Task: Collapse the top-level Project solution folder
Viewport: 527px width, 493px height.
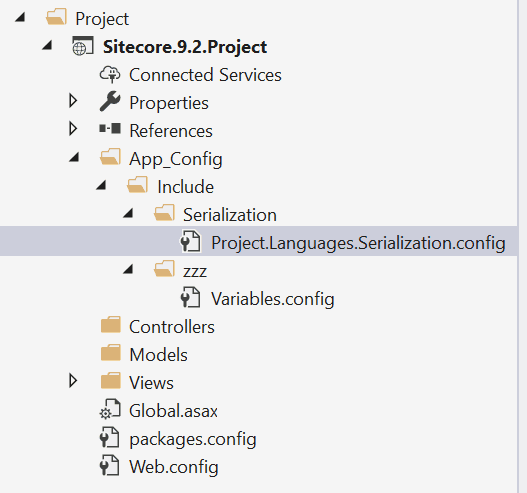Action: (21, 17)
